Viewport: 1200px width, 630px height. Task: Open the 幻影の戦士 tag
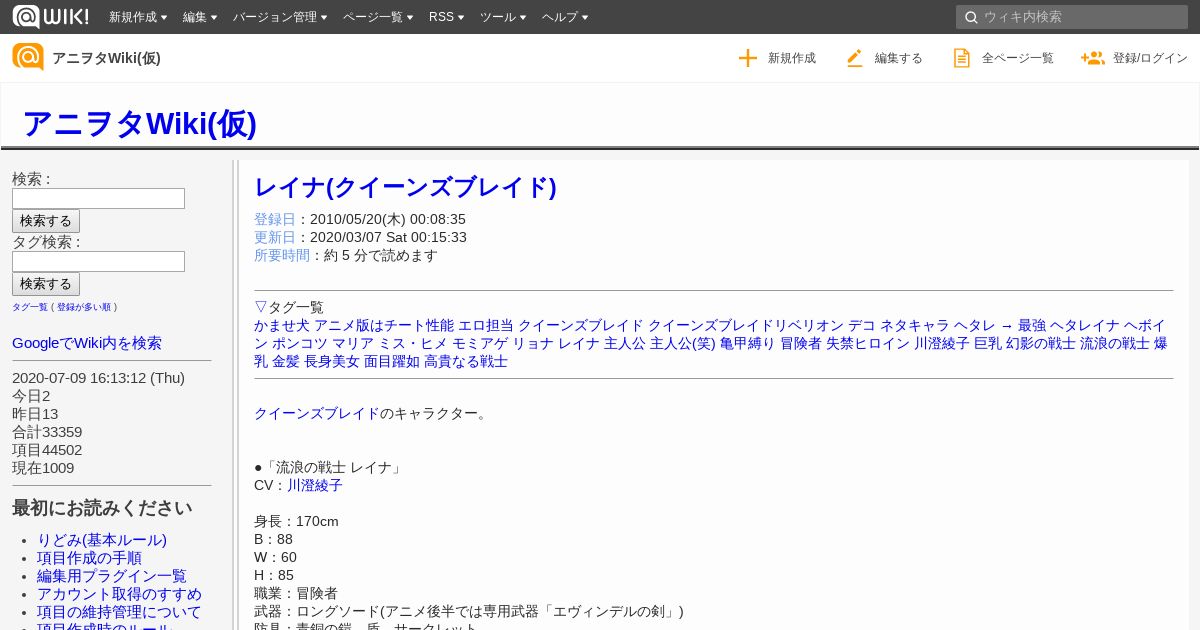point(1041,343)
